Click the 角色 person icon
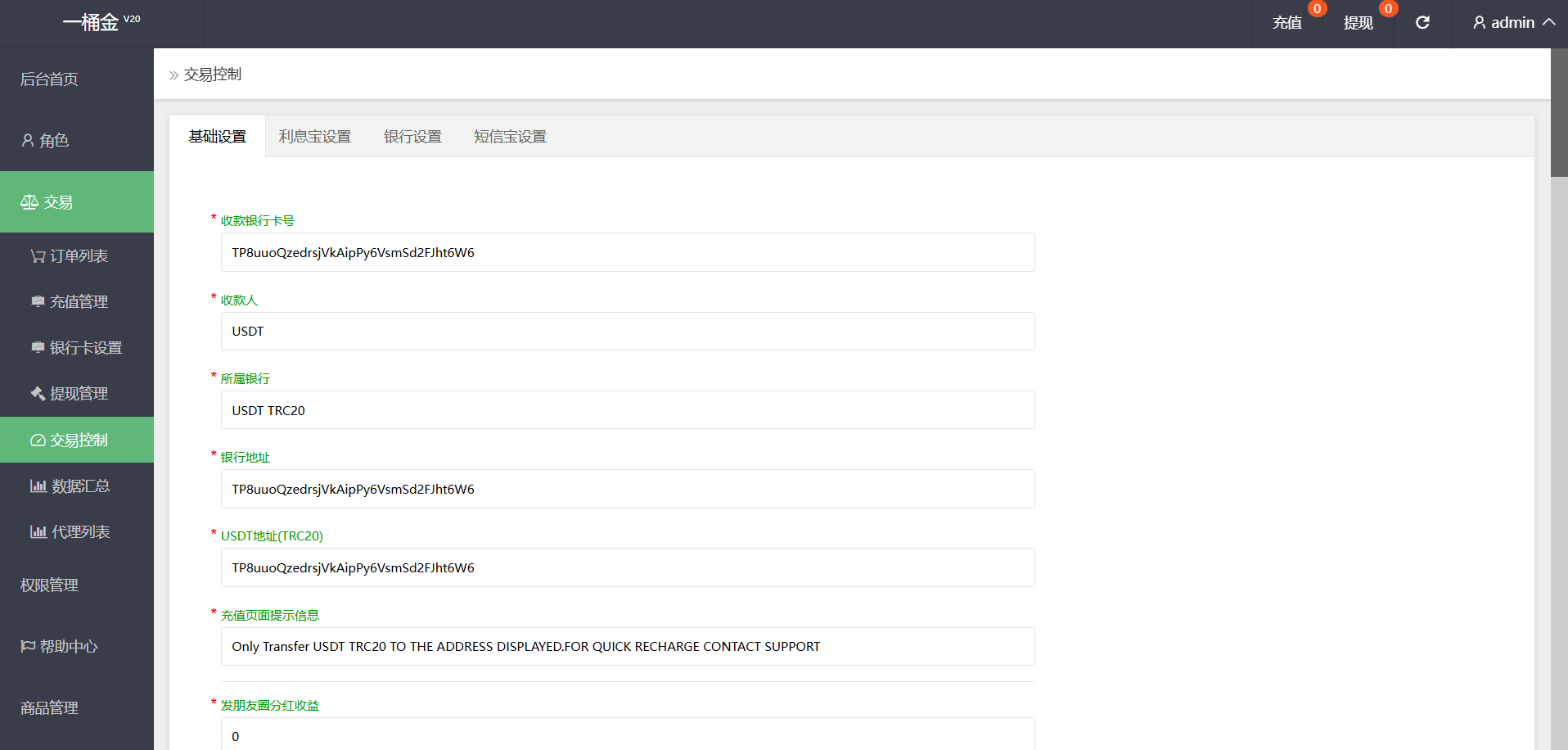The width and height of the screenshot is (1568, 750). click(x=28, y=141)
